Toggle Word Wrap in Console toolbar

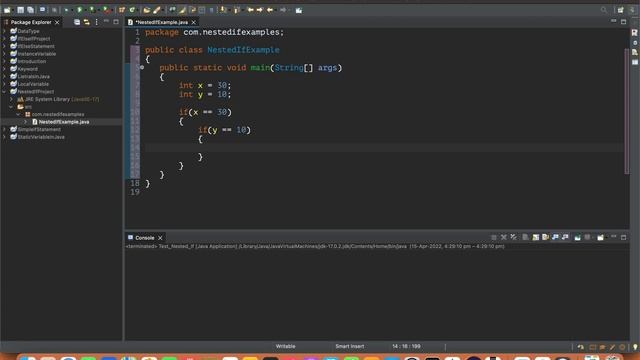pos(545,237)
